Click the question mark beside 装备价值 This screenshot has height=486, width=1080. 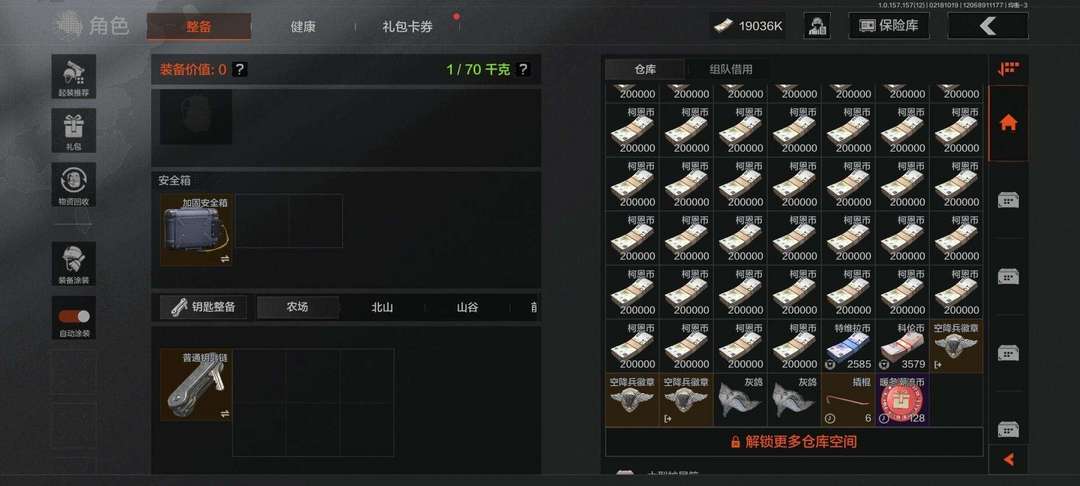tap(239, 70)
